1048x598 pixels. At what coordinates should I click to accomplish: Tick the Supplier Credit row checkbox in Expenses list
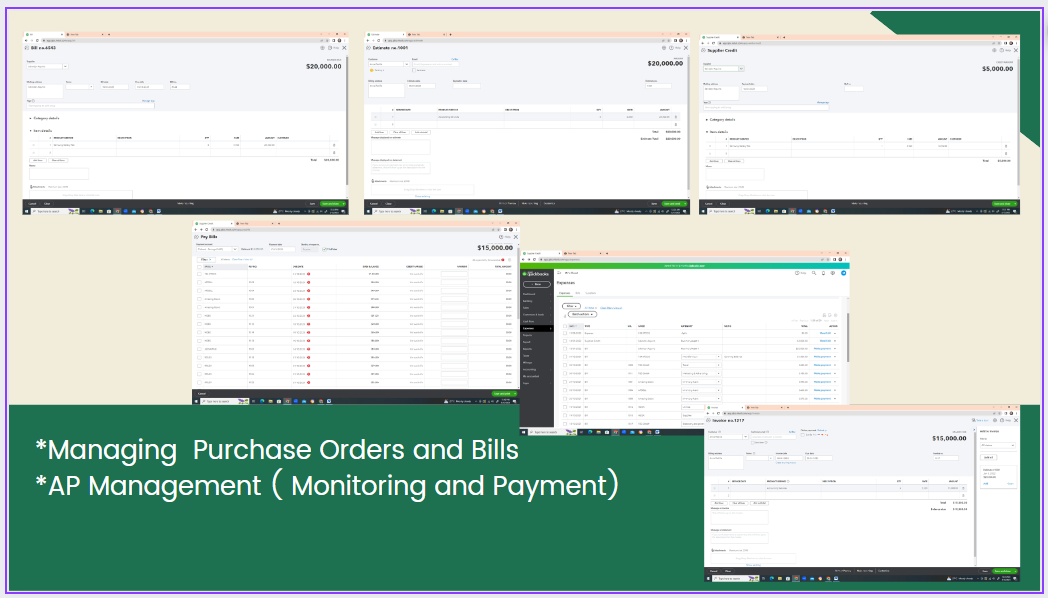click(x=565, y=341)
